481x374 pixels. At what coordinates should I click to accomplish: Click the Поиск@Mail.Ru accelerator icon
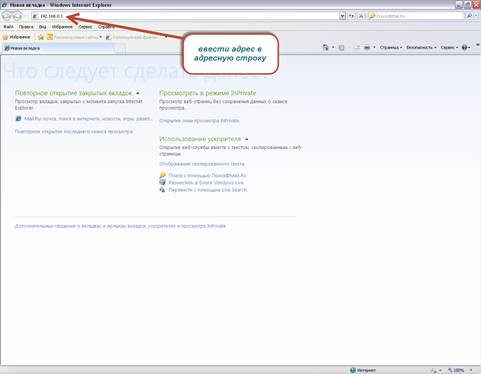[162, 175]
